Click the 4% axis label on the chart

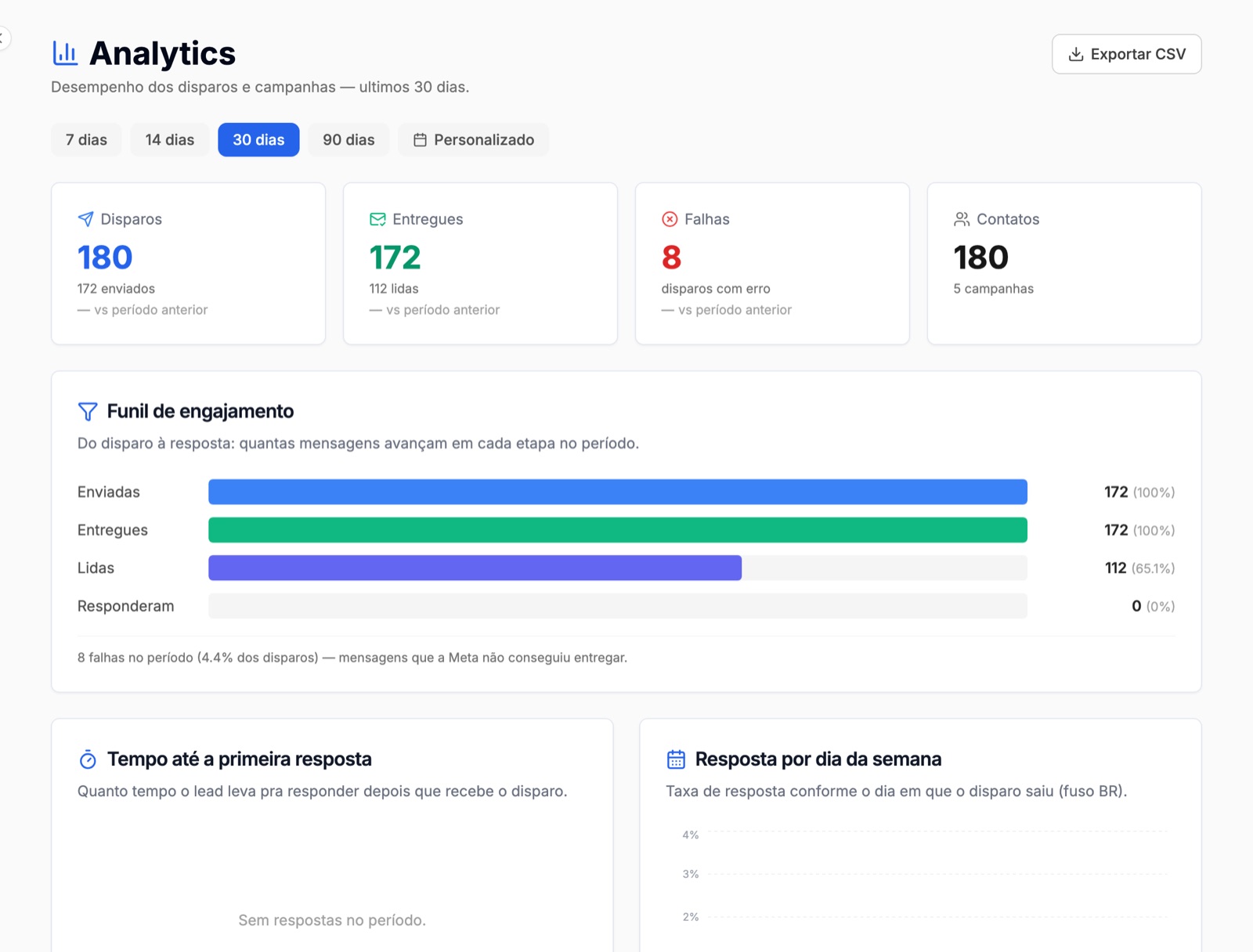coord(690,835)
